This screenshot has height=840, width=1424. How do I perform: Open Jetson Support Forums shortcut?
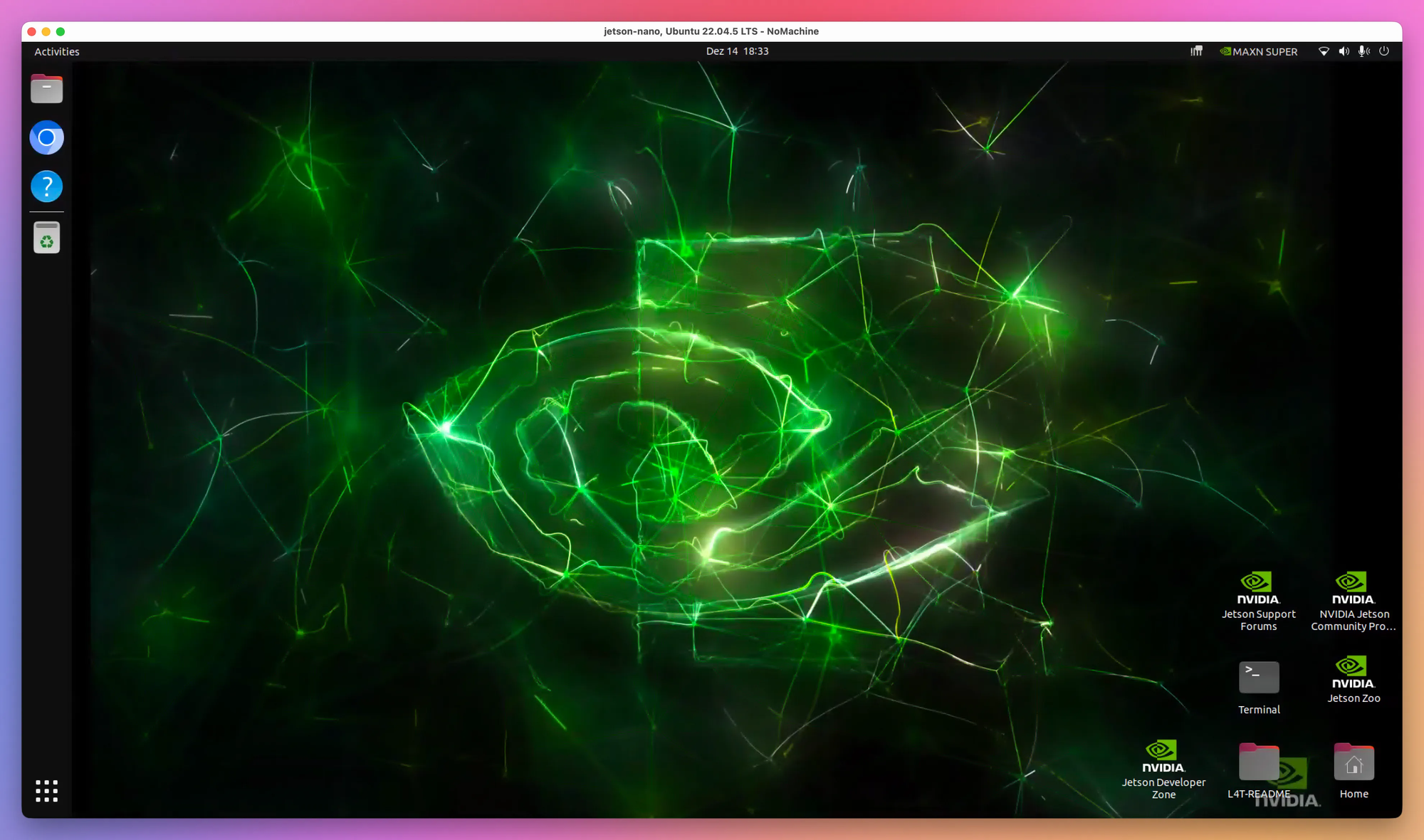click(1258, 589)
